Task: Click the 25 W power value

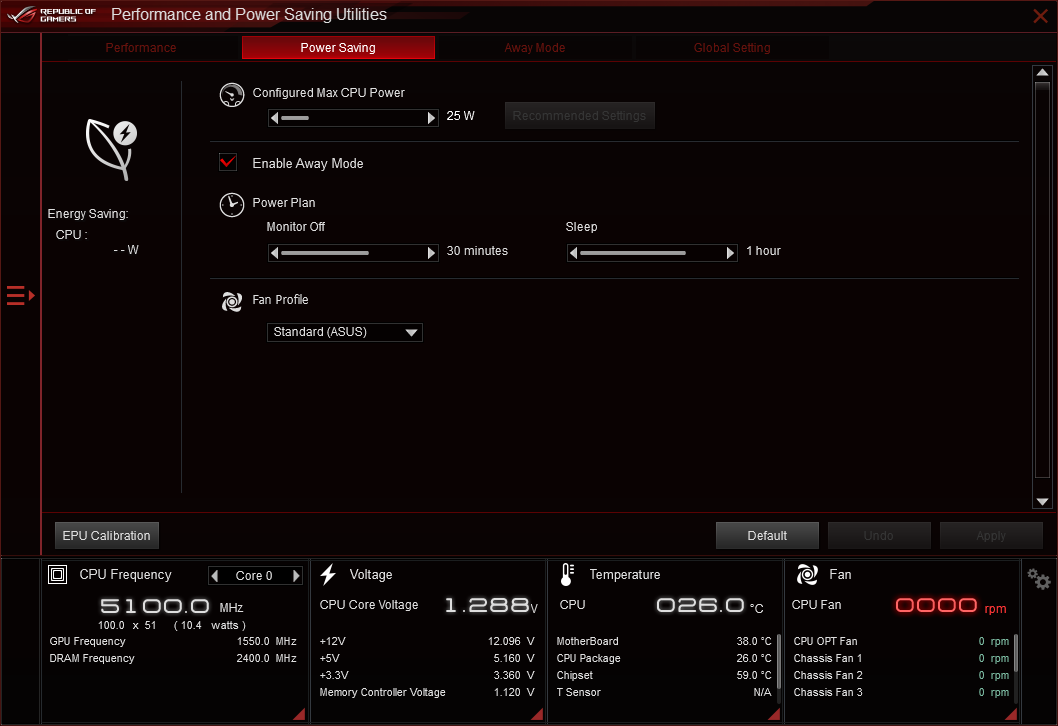Action: tap(460, 116)
